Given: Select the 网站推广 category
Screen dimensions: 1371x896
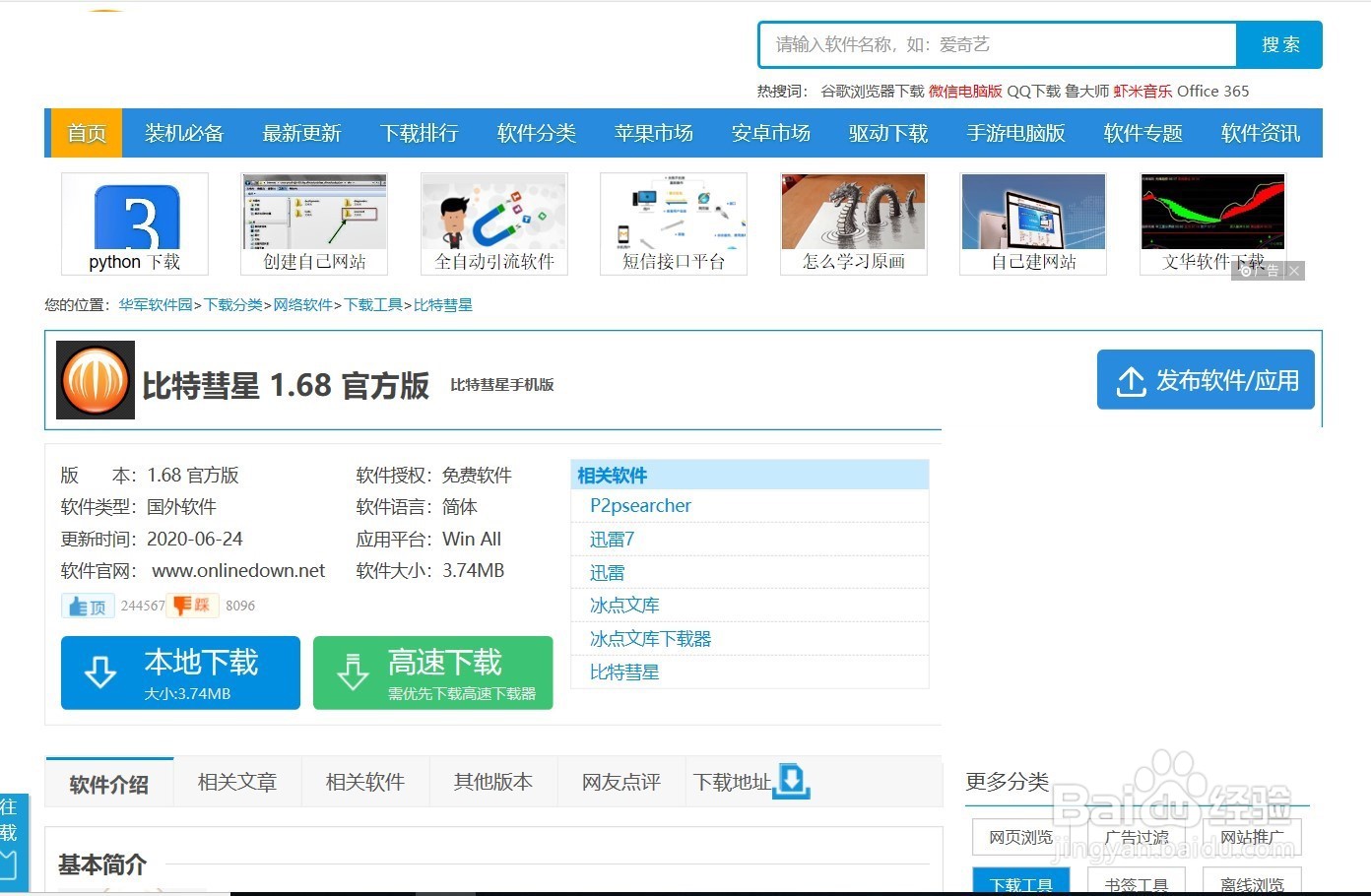Looking at the screenshot, I should (1252, 837).
